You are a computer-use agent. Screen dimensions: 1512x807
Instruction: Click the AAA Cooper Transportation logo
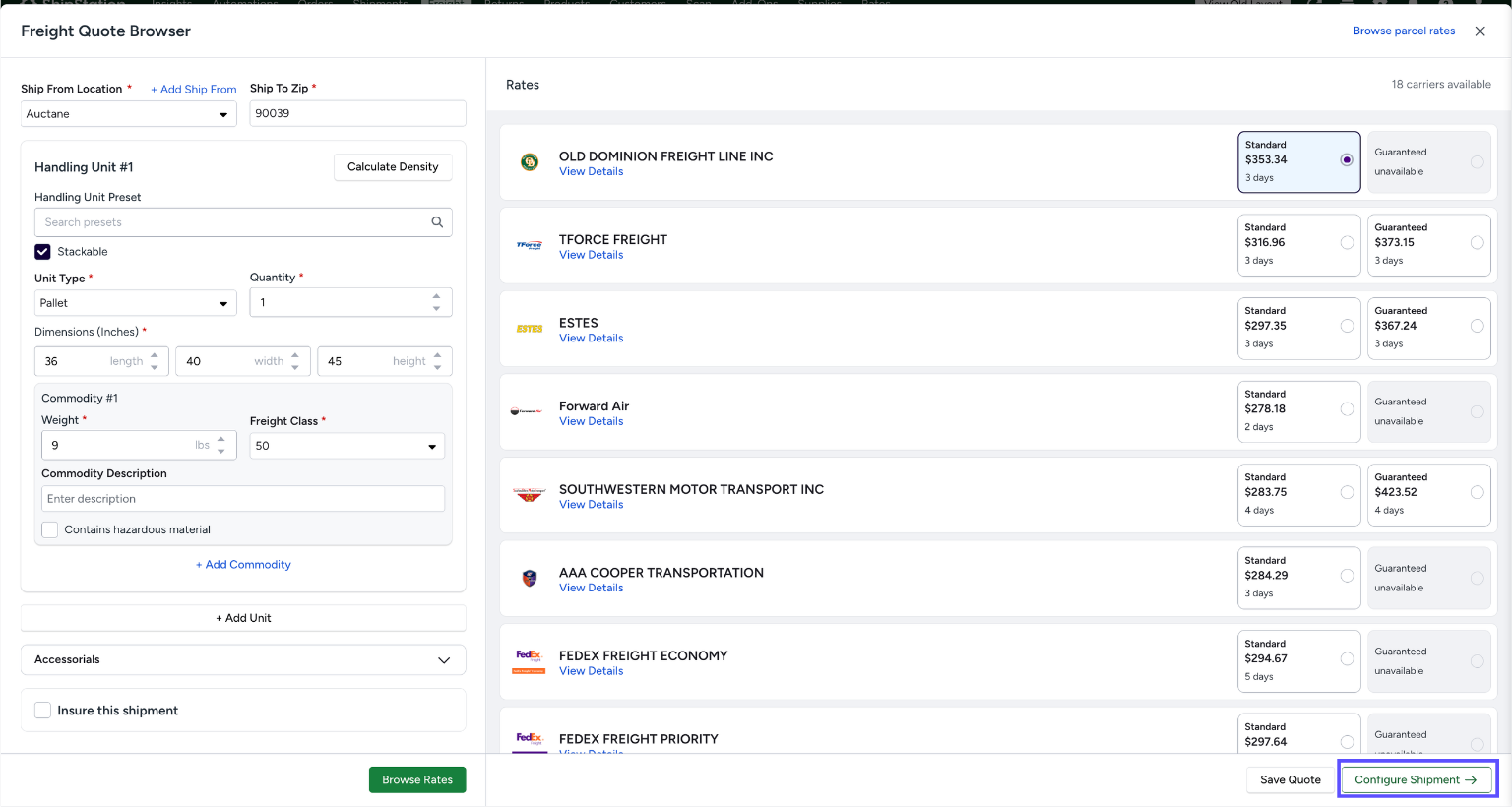click(x=530, y=579)
